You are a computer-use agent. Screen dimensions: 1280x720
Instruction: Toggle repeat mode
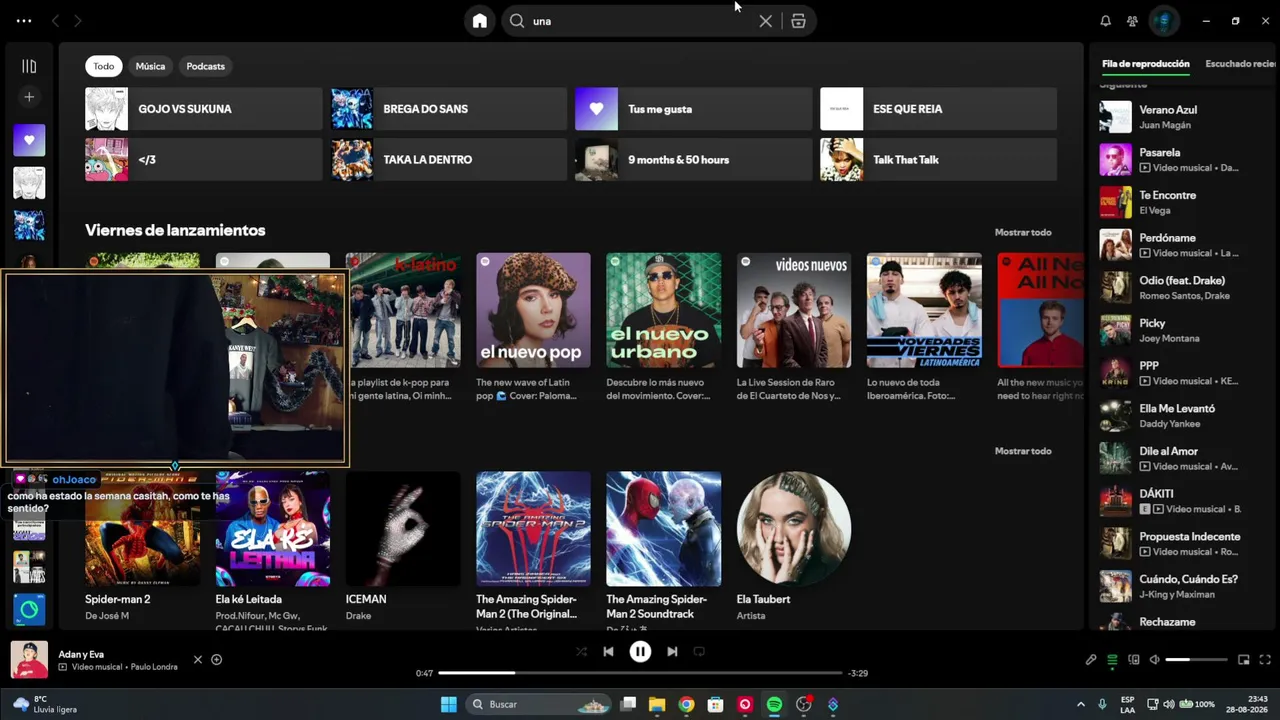tap(699, 651)
